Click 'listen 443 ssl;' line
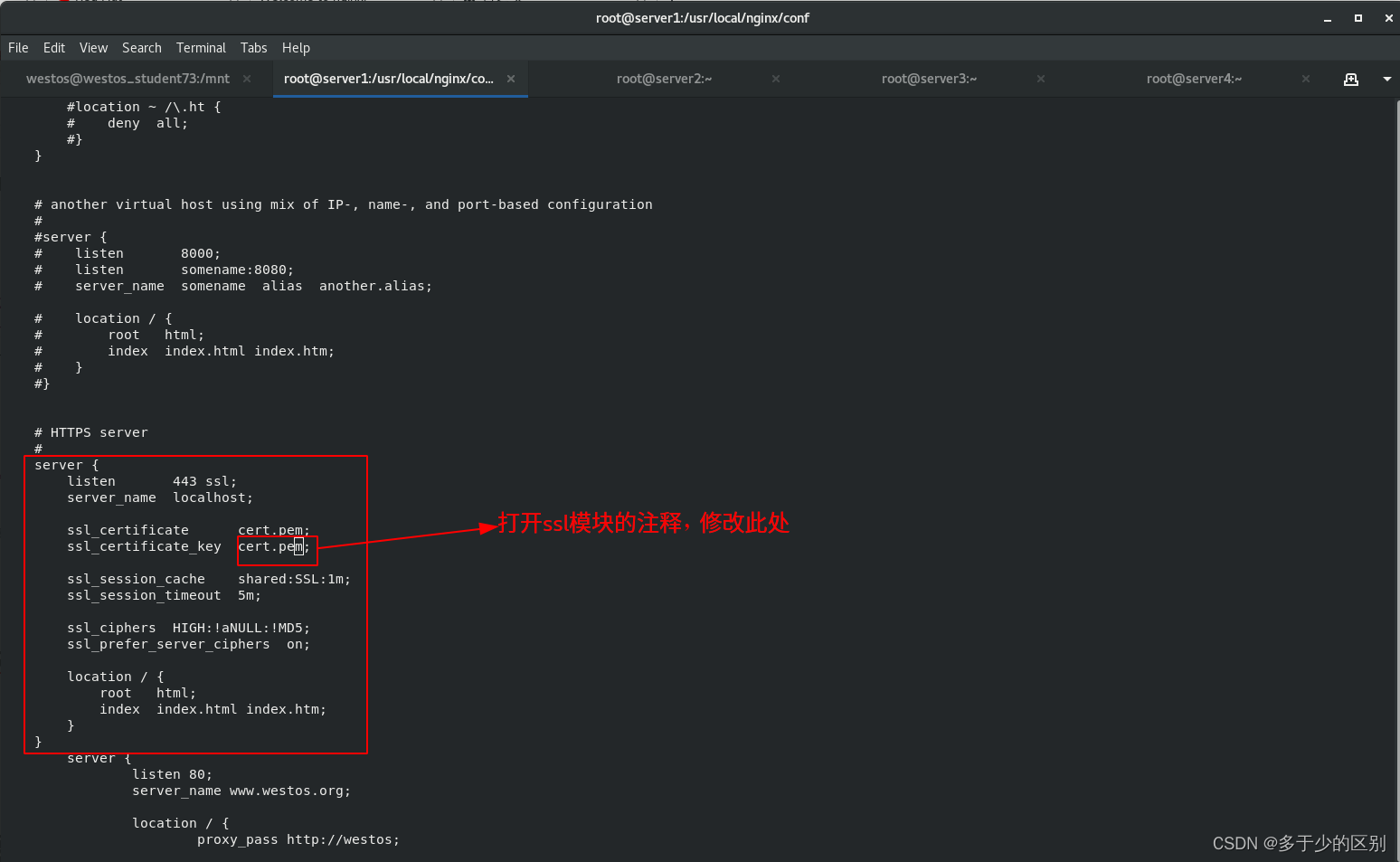1400x862 pixels. coord(152,481)
